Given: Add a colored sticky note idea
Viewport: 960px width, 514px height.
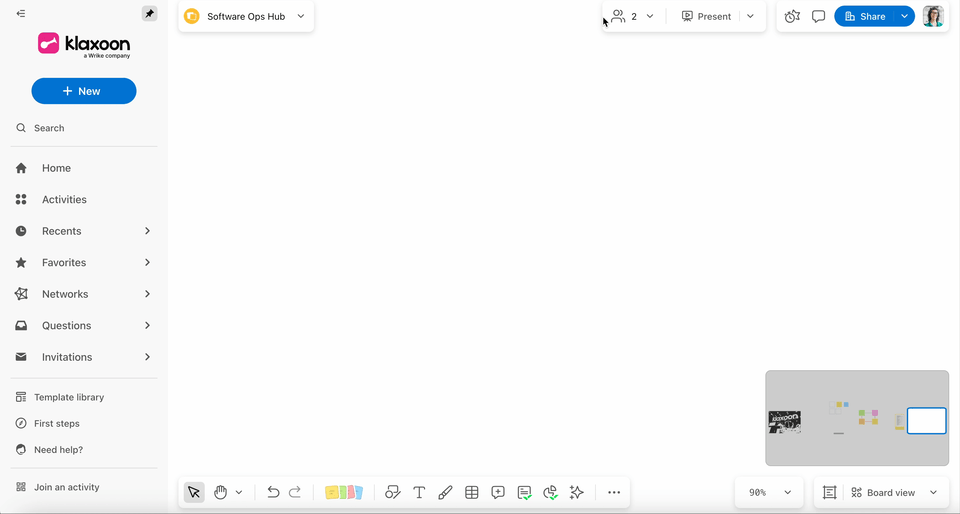Looking at the screenshot, I should (344, 493).
